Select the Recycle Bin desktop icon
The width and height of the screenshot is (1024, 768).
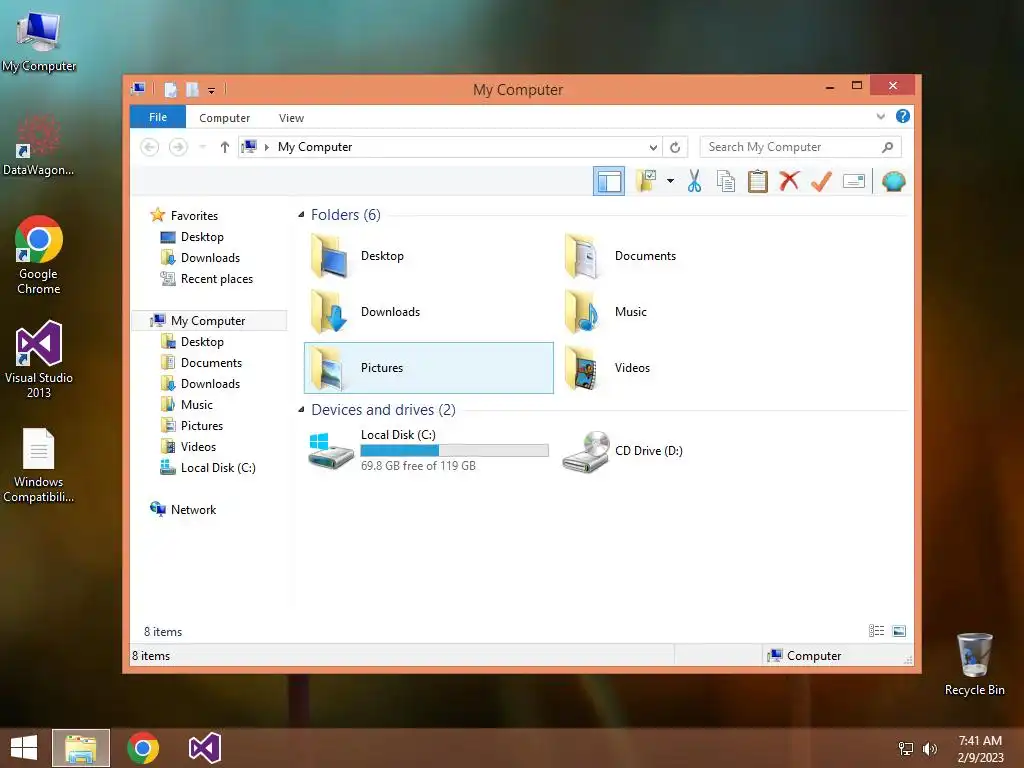click(974, 664)
